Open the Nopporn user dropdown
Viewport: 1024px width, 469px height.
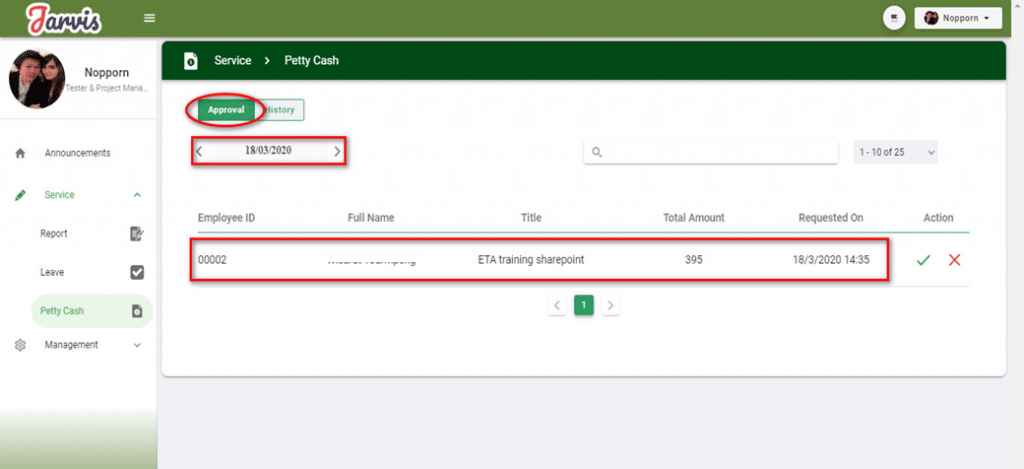(957, 18)
